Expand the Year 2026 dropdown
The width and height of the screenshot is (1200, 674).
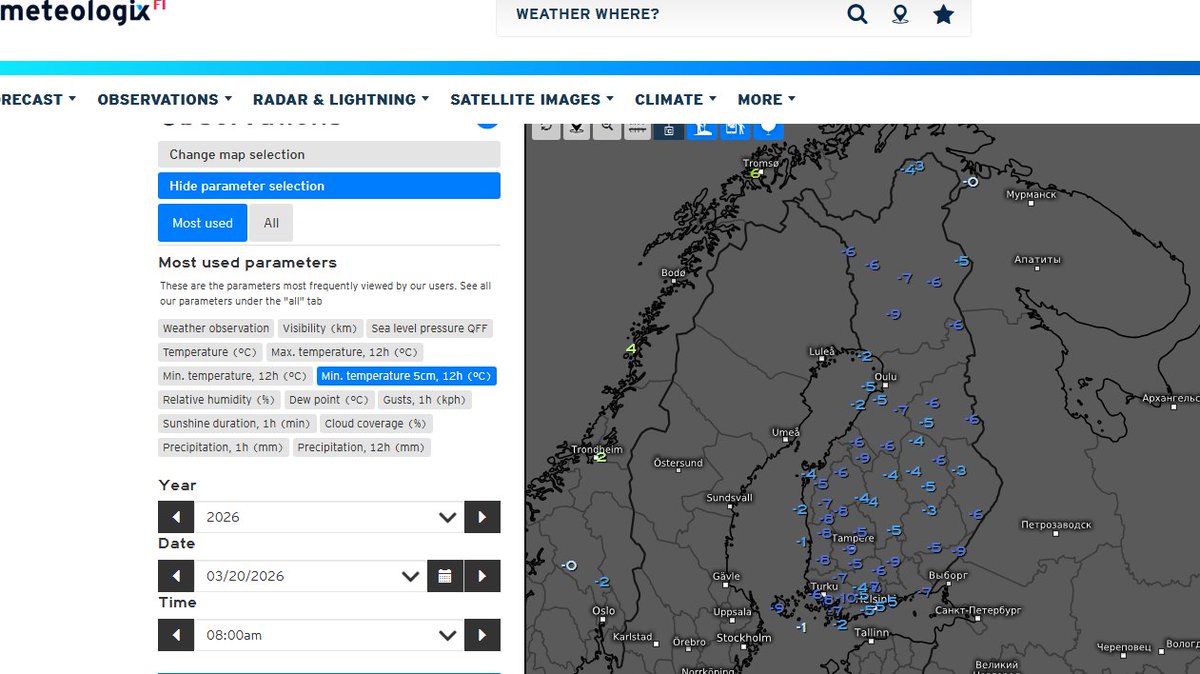[329, 517]
